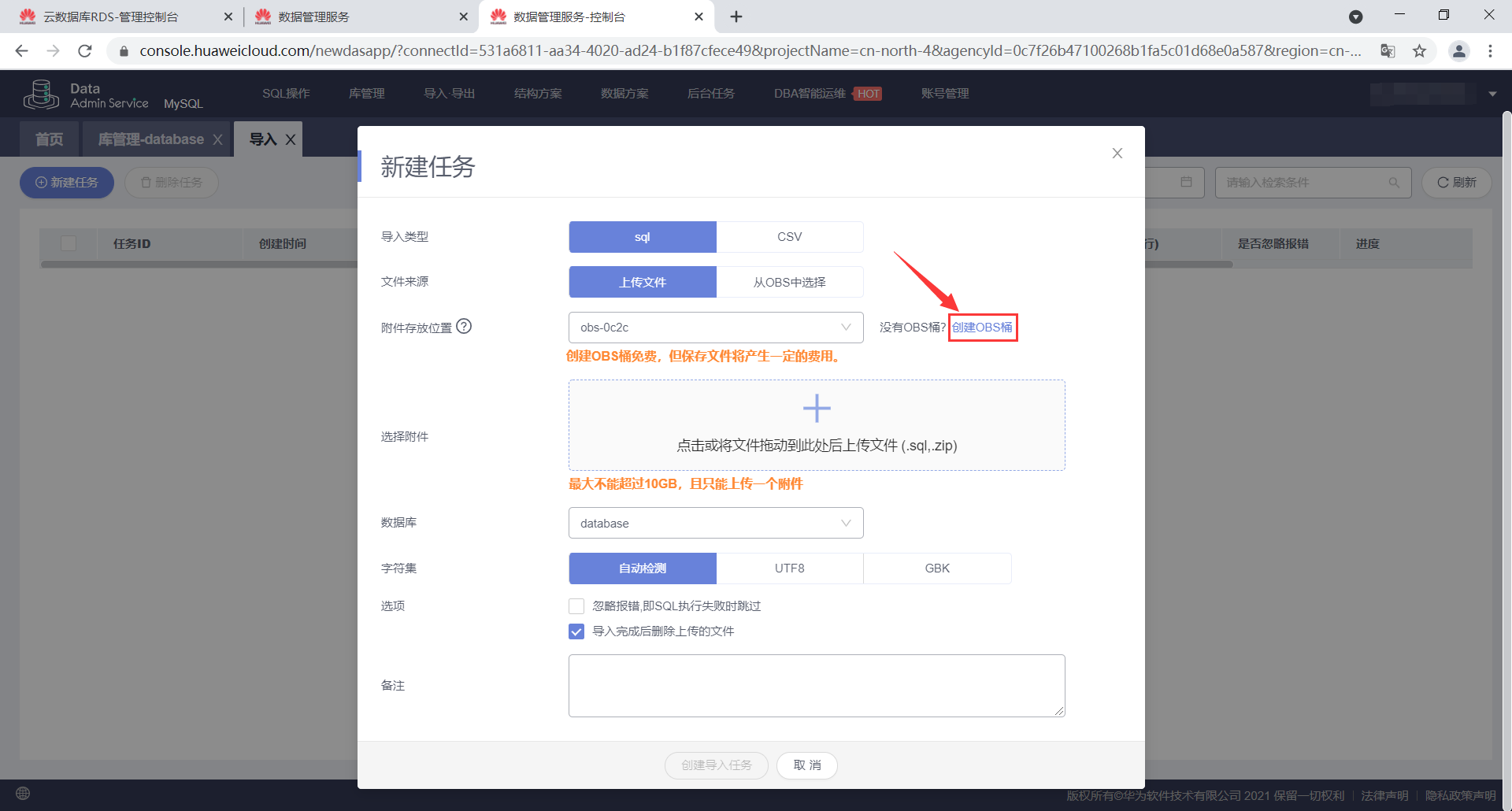Open 结构方案 menu
This screenshot has width=1512, height=811.
pyautogui.click(x=538, y=94)
